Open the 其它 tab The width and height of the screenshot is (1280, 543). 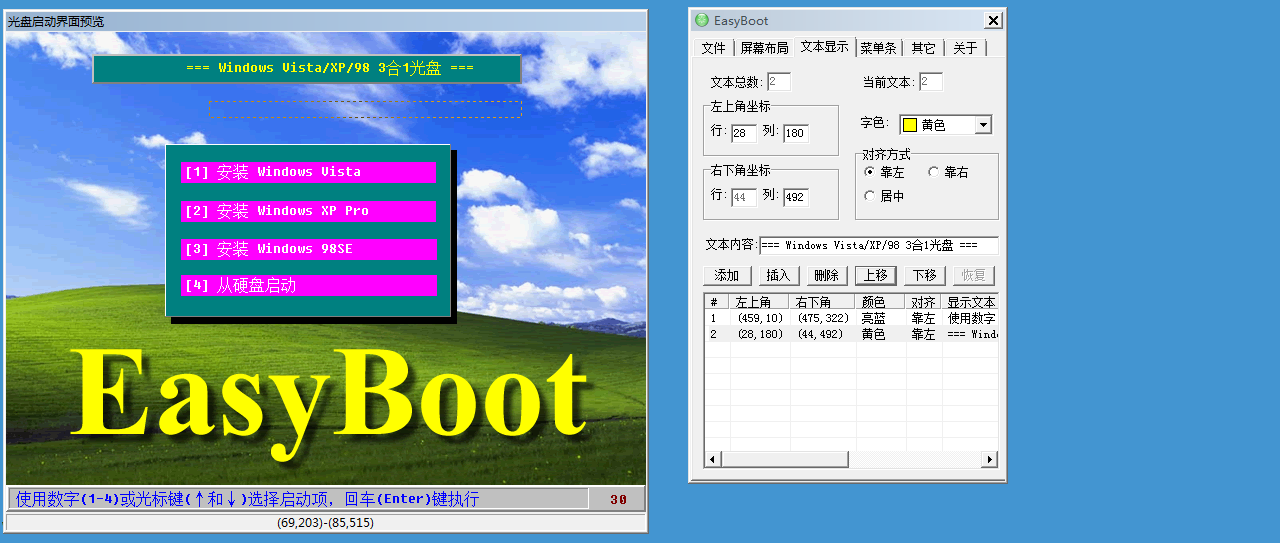[923, 48]
